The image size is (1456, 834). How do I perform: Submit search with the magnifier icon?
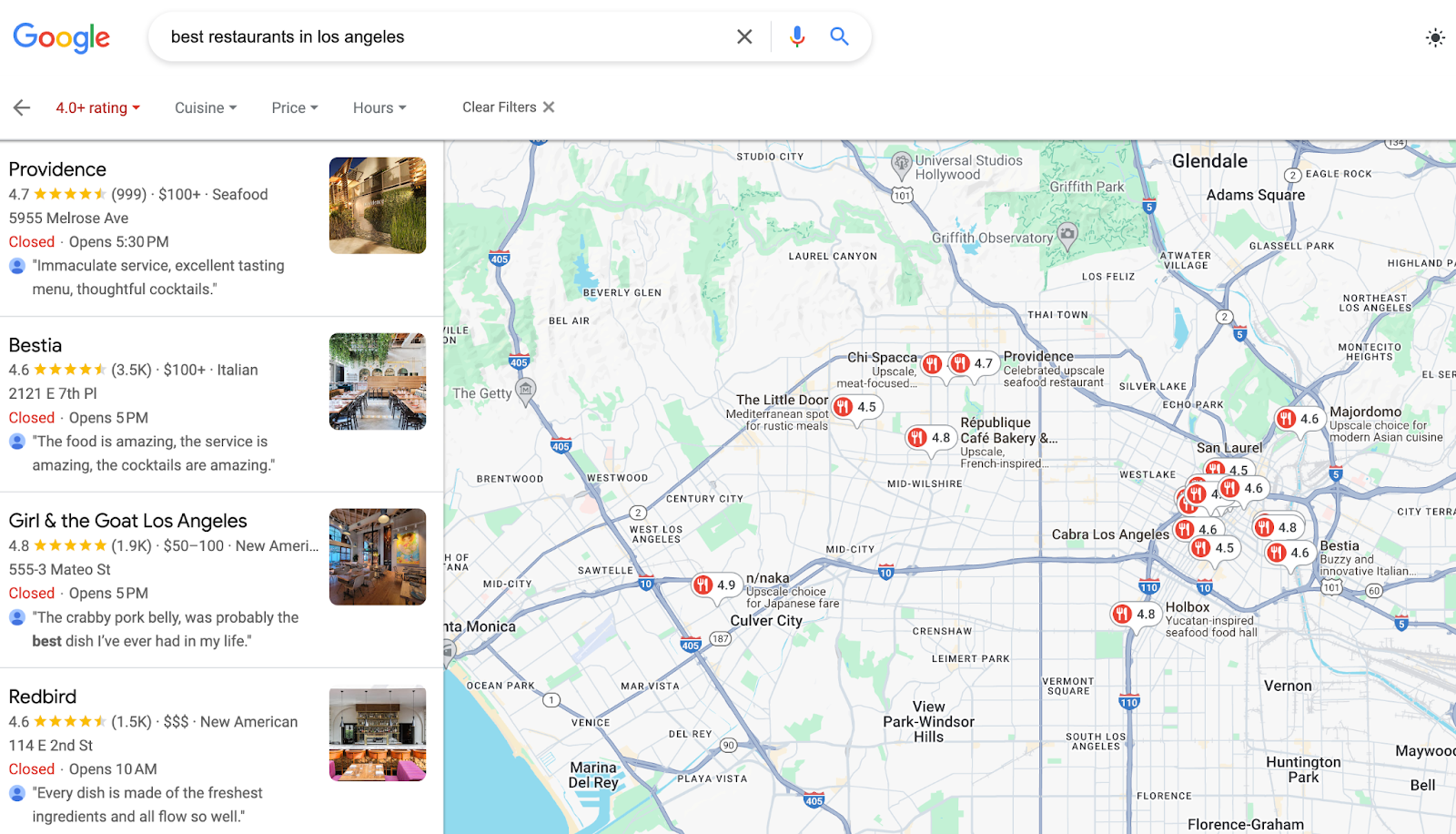[x=839, y=36]
